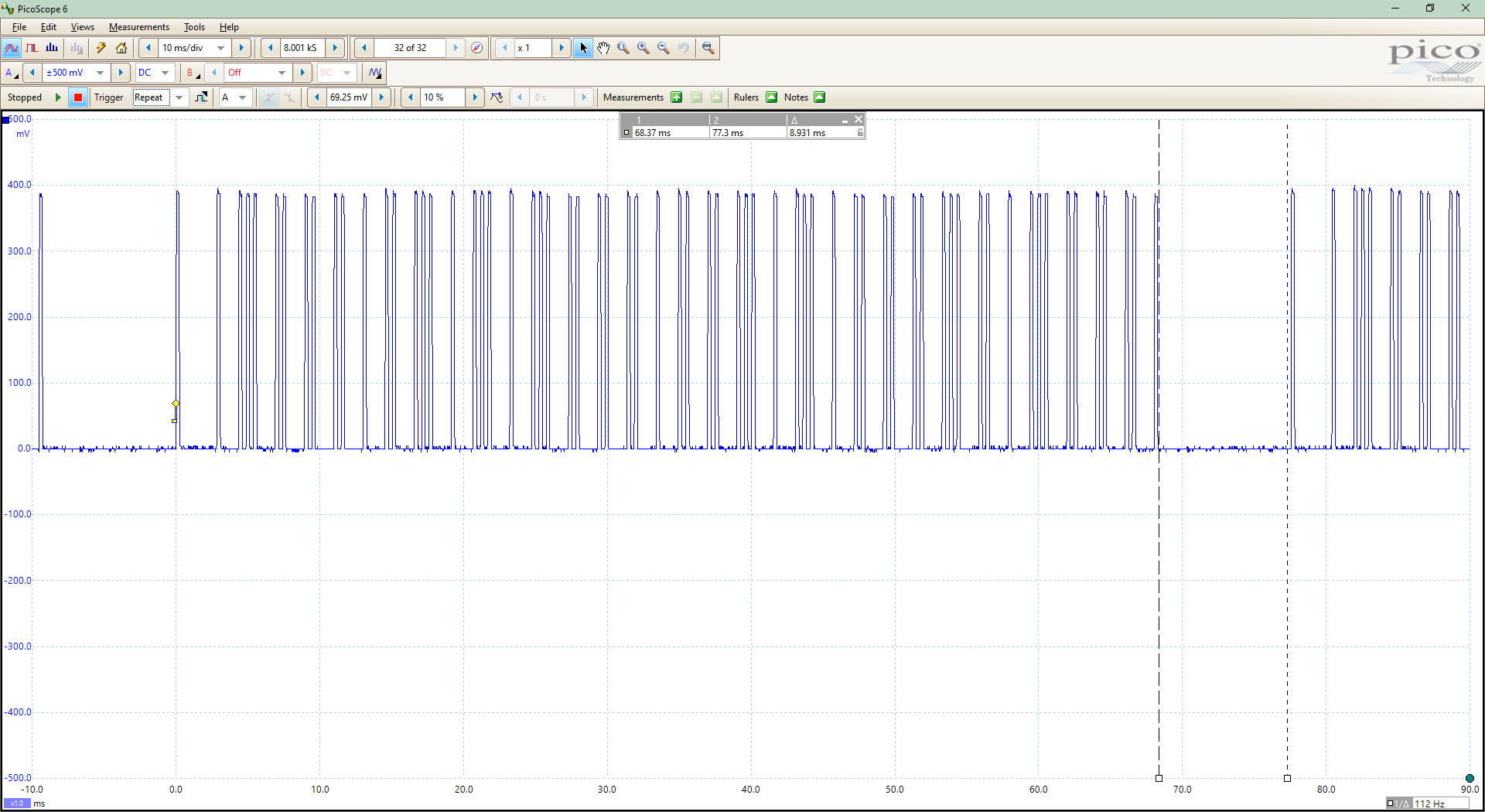Toggle the ruler legend lock icon
This screenshot has height=812, width=1485.
pyautogui.click(x=860, y=133)
